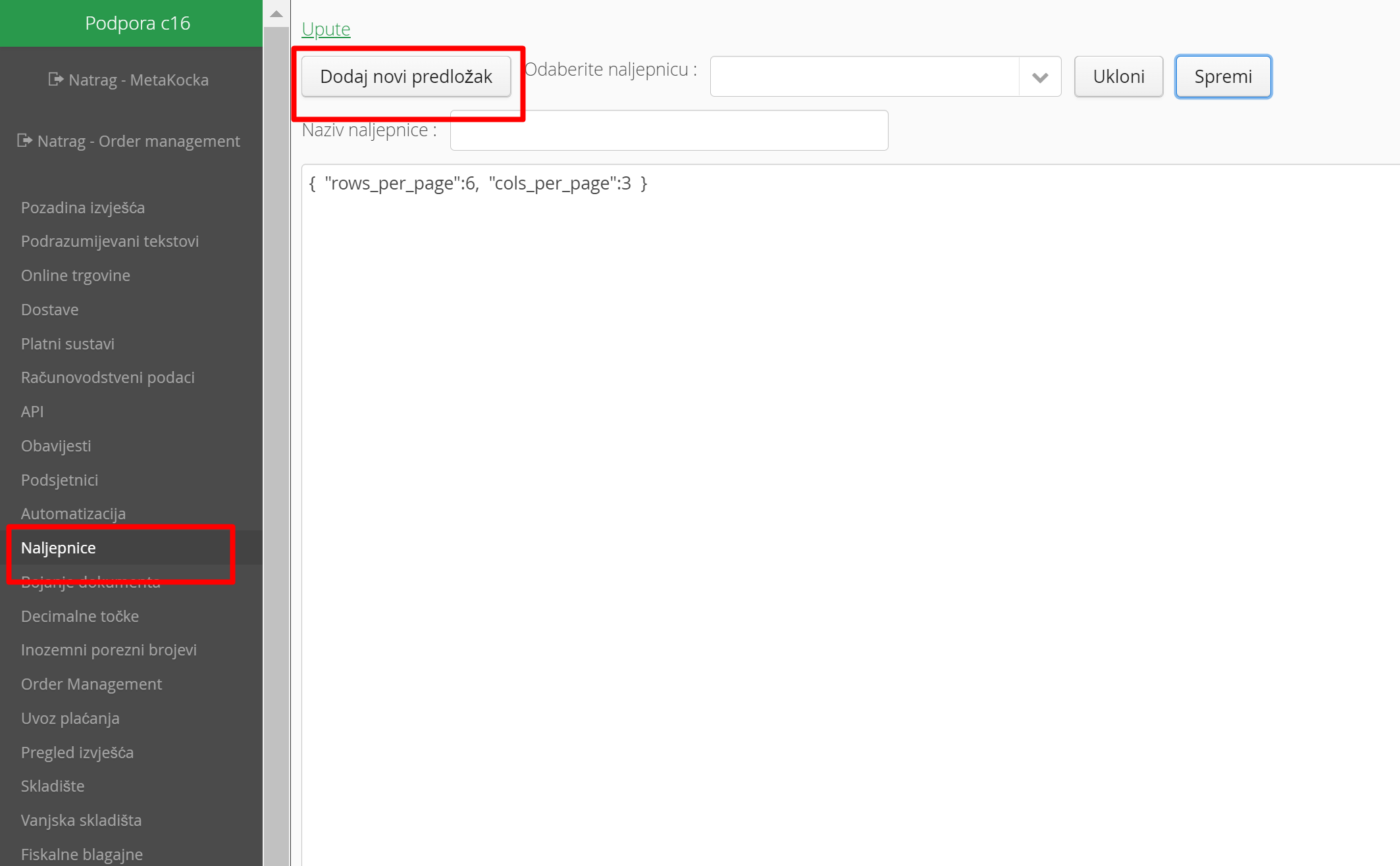The image size is (1400, 866).
Task: Click Dodaj novi predložak button
Action: (x=405, y=77)
